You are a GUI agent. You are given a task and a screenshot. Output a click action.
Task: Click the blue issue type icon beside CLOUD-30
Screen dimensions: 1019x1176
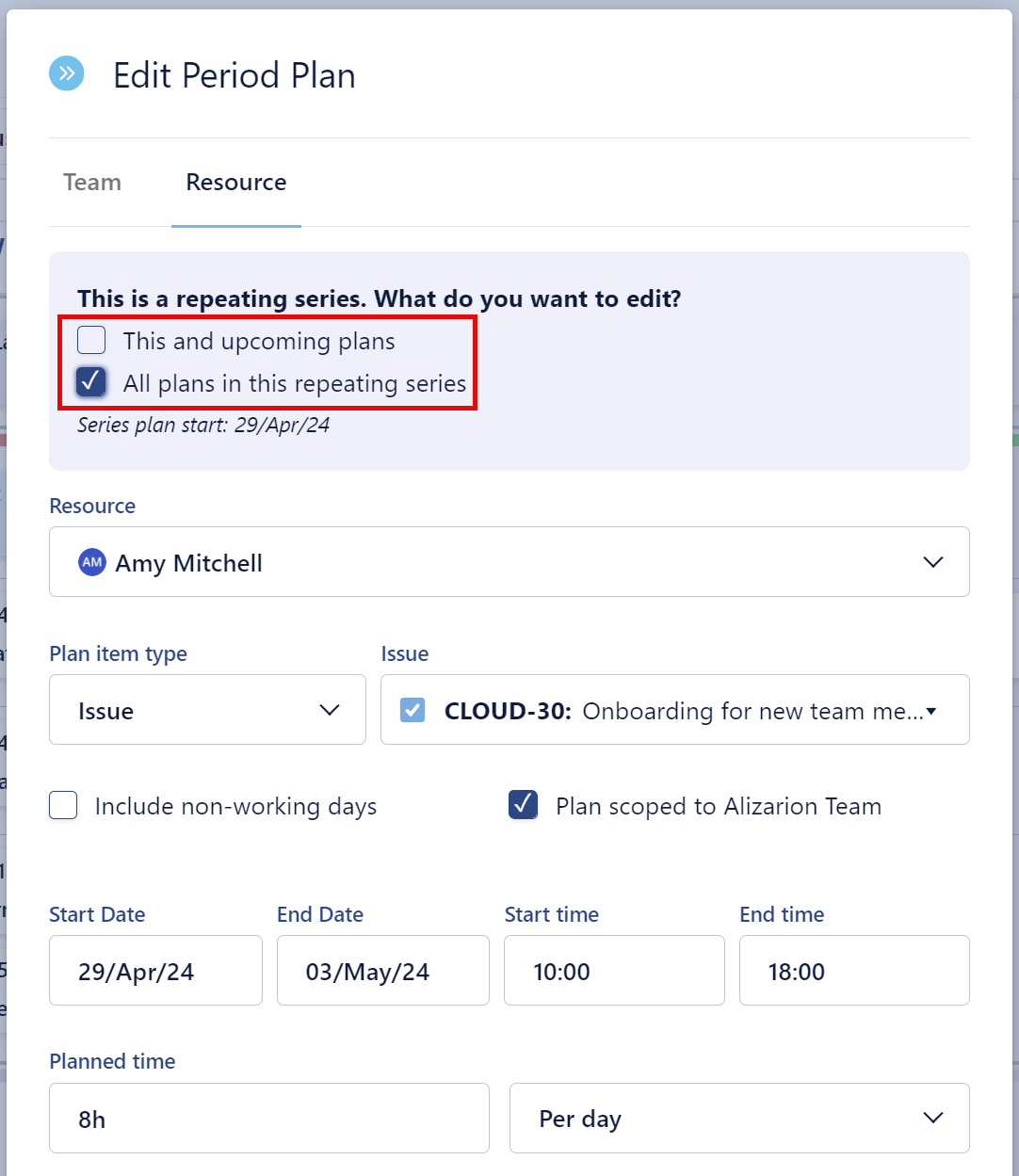412,710
